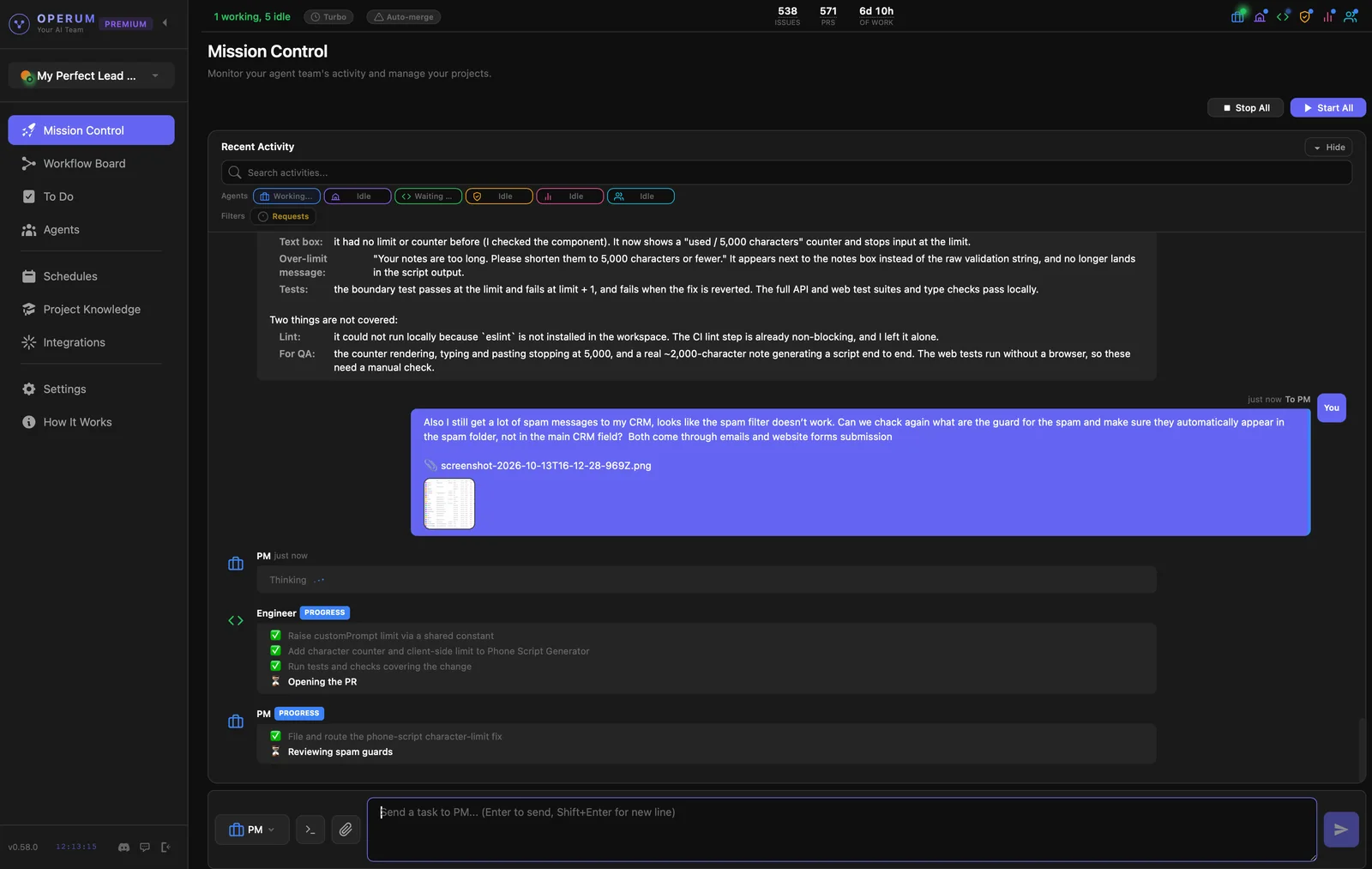The height and width of the screenshot is (869, 1372).
Task: Toggle the Waiting engineer agent filter chip
Action: pyautogui.click(x=428, y=196)
